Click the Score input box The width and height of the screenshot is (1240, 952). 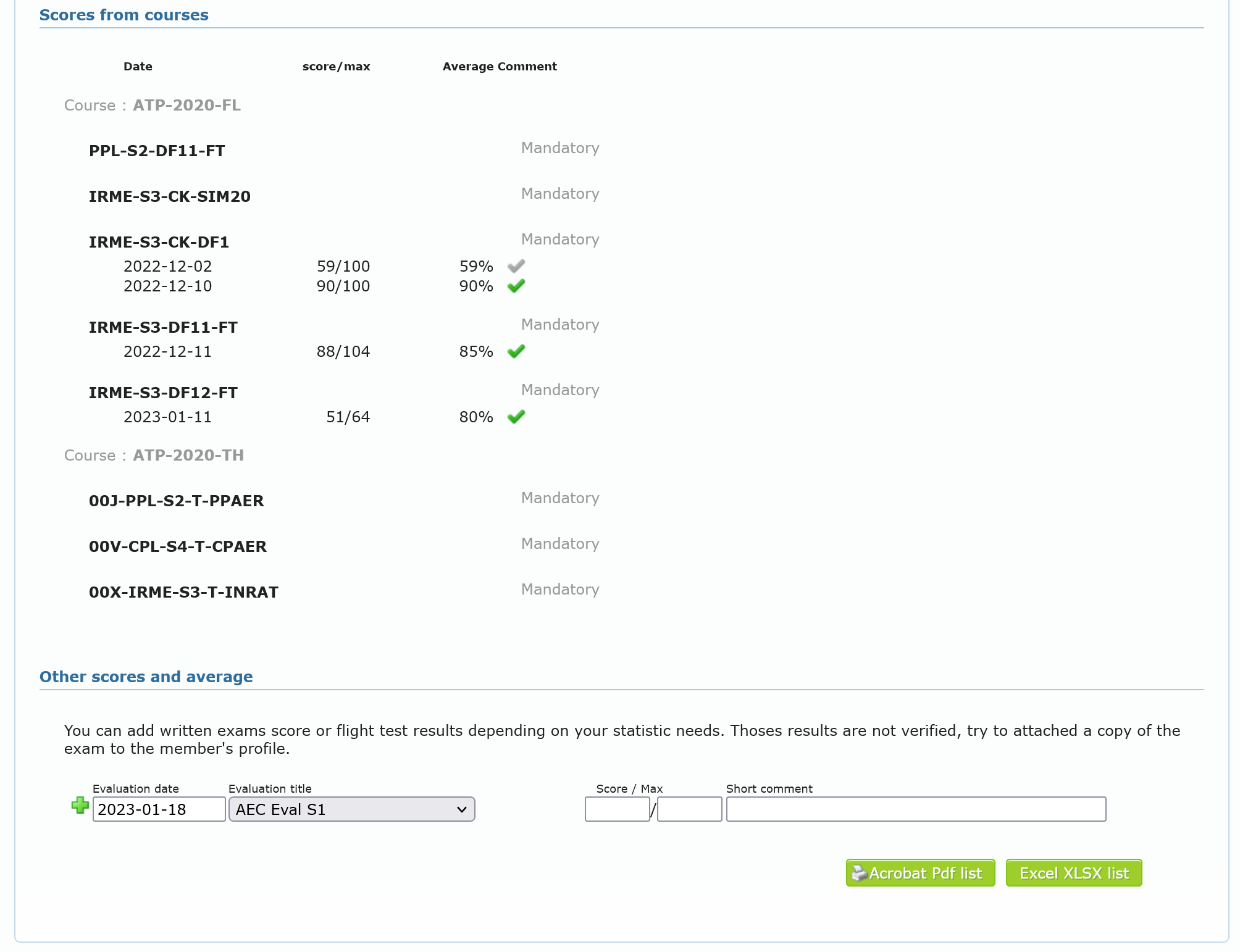point(616,809)
